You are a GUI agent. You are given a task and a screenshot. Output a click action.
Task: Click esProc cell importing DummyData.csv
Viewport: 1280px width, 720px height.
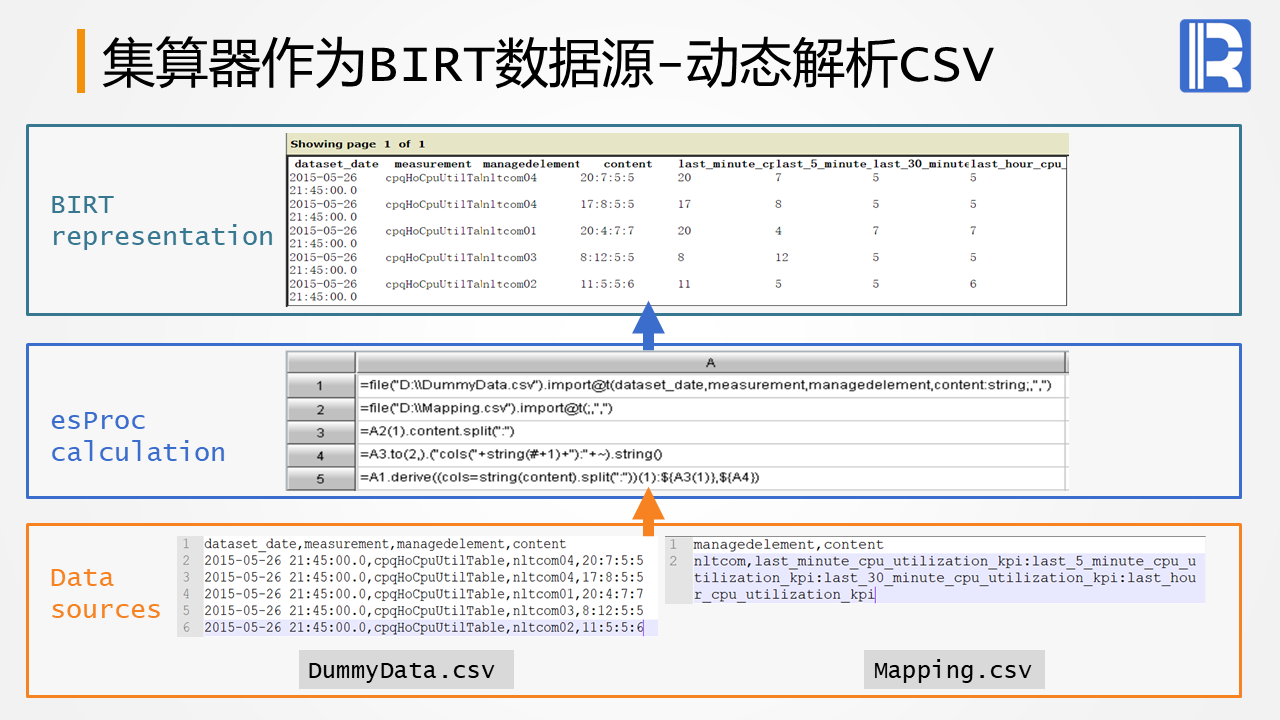tap(711, 386)
